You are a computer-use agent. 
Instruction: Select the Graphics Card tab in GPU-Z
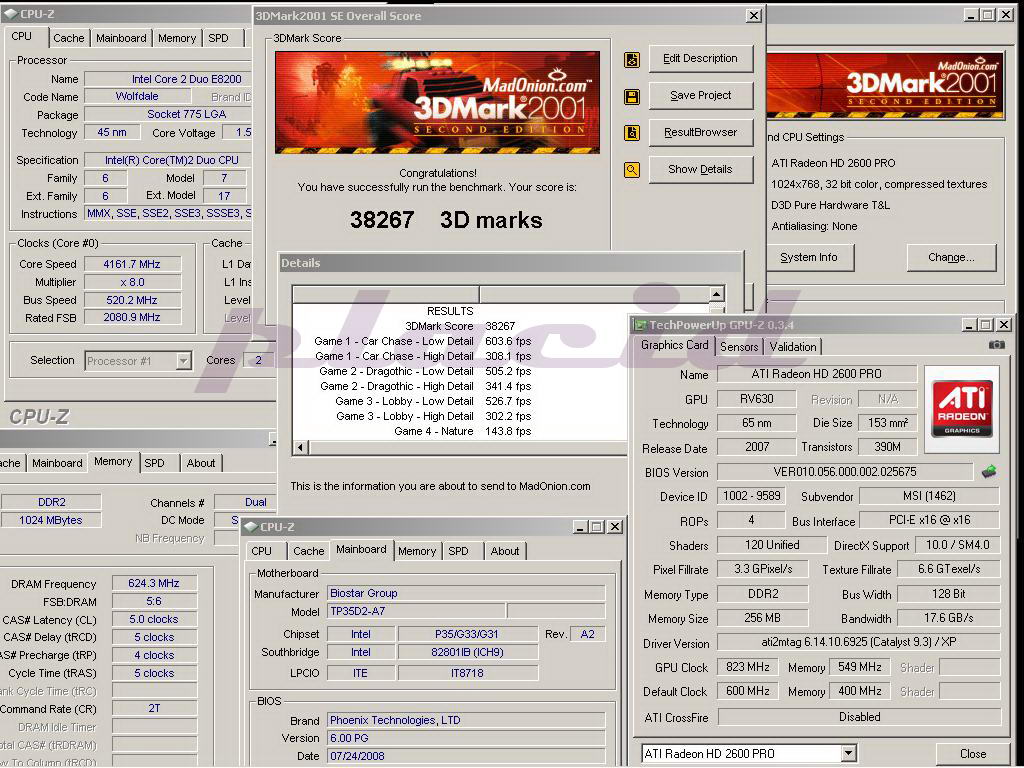(675, 345)
